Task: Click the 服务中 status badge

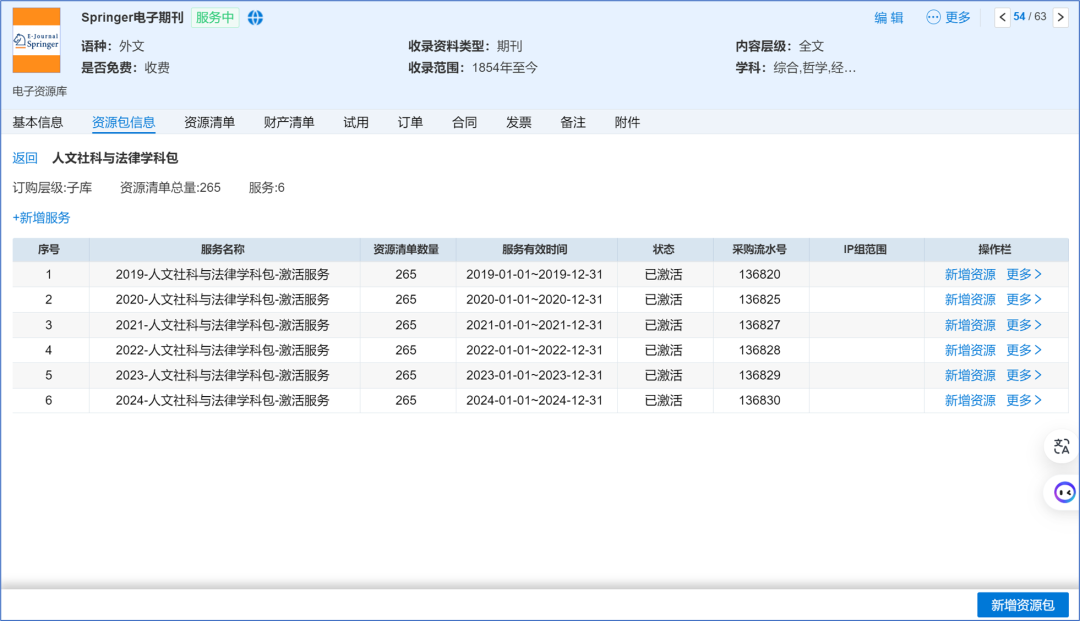Action: coord(215,18)
